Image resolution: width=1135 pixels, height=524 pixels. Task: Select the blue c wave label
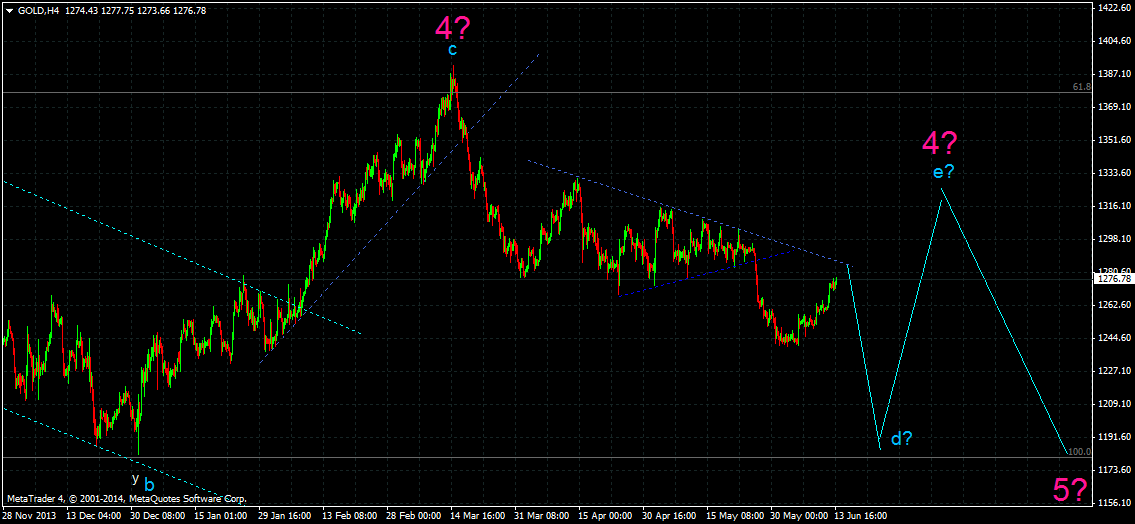(452, 50)
